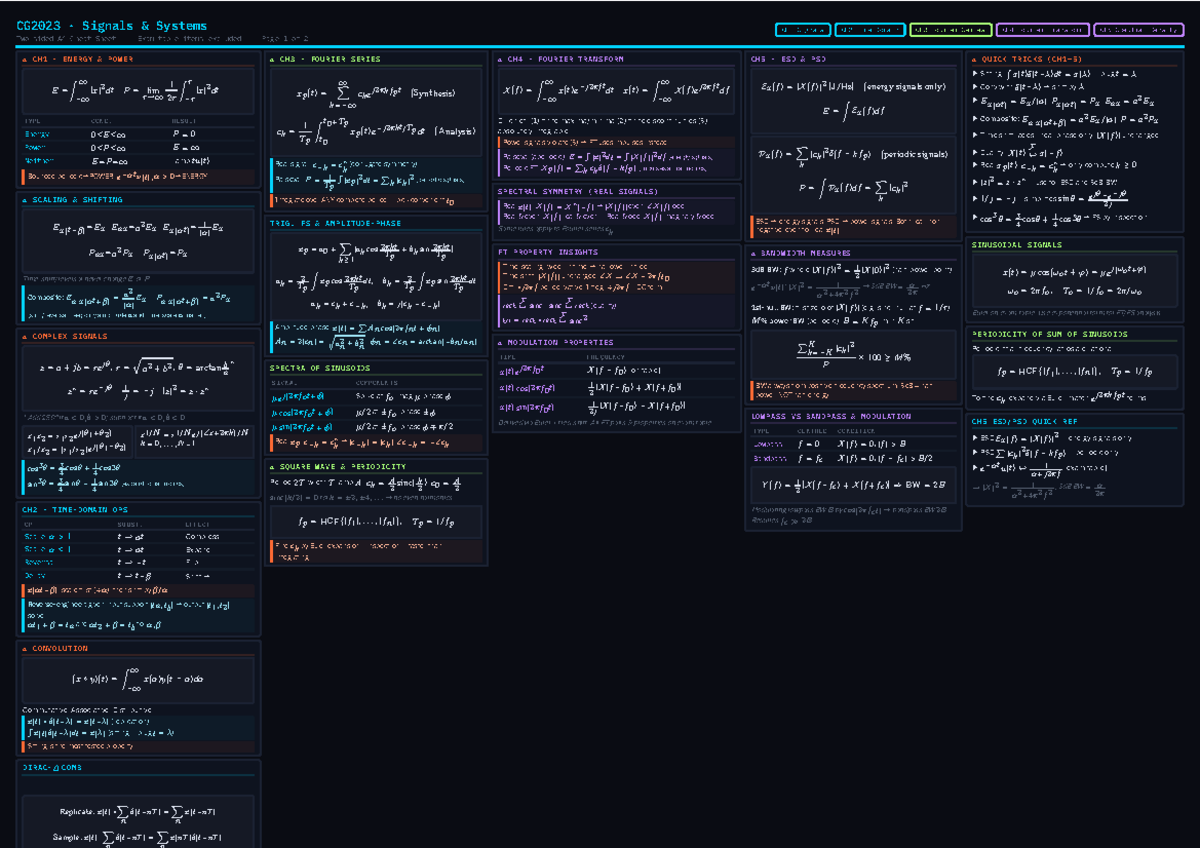Collapse the CH4 Fourier Transform section triangle

click(501, 60)
